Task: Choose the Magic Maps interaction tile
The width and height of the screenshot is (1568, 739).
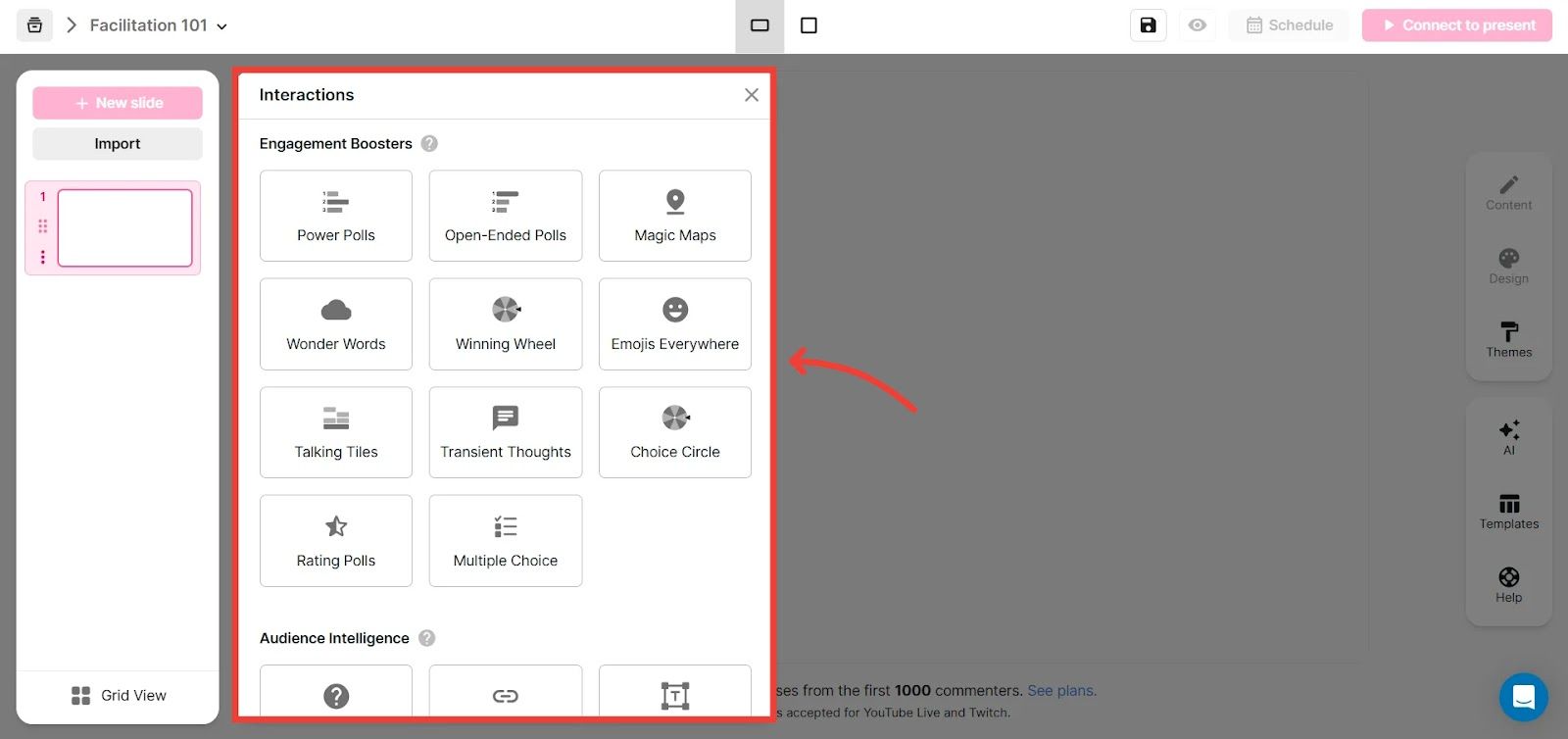Action: 674,216
